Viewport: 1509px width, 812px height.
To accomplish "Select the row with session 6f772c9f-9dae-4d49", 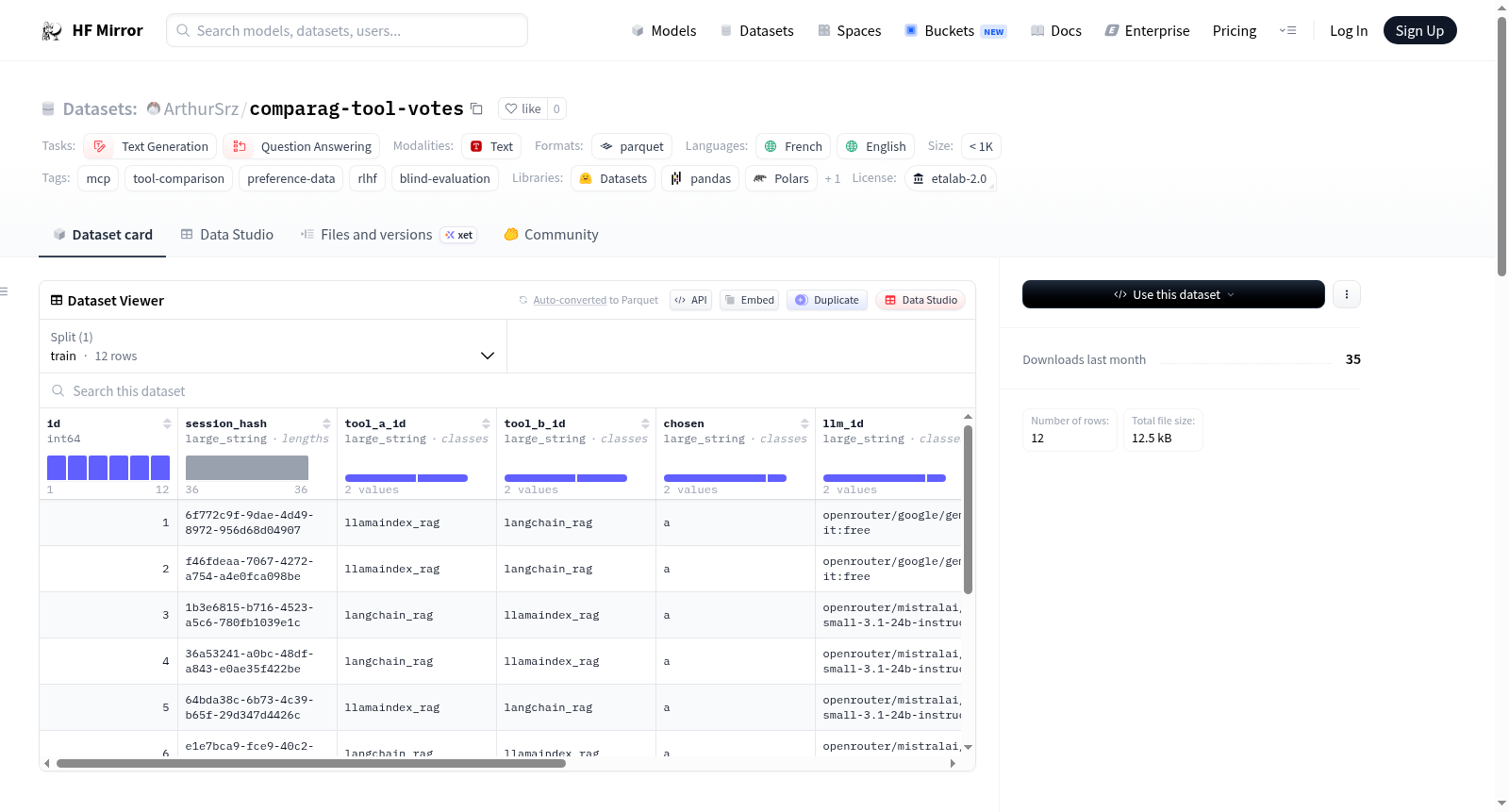I will tap(501, 522).
